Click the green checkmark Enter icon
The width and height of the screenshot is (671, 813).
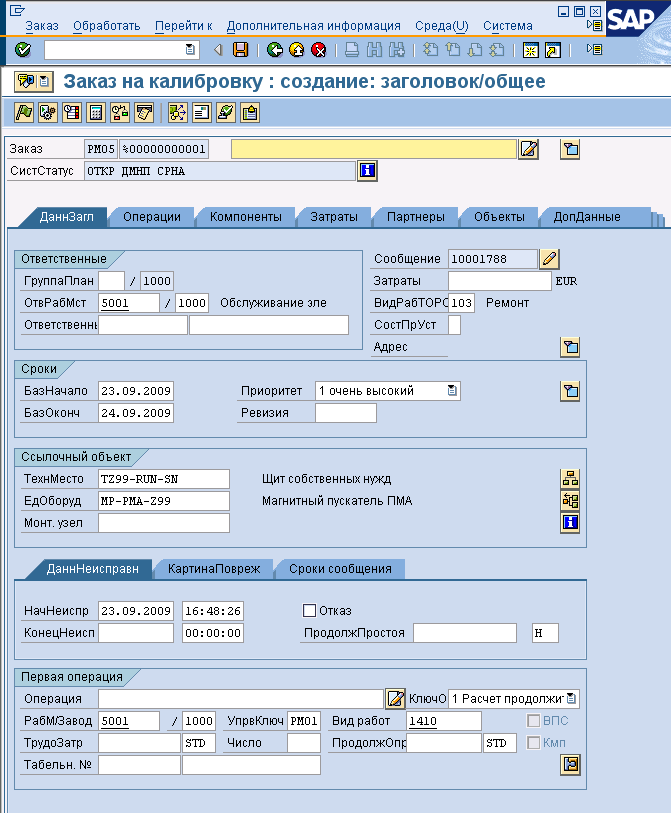click(23, 50)
